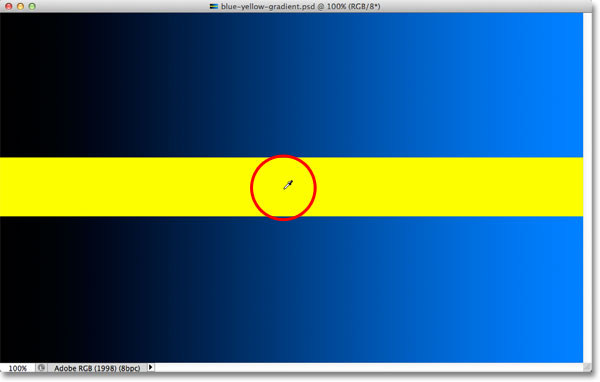Click the status bar icon beside 100%
Viewport: 600px width, 382px height.
[41, 368]
